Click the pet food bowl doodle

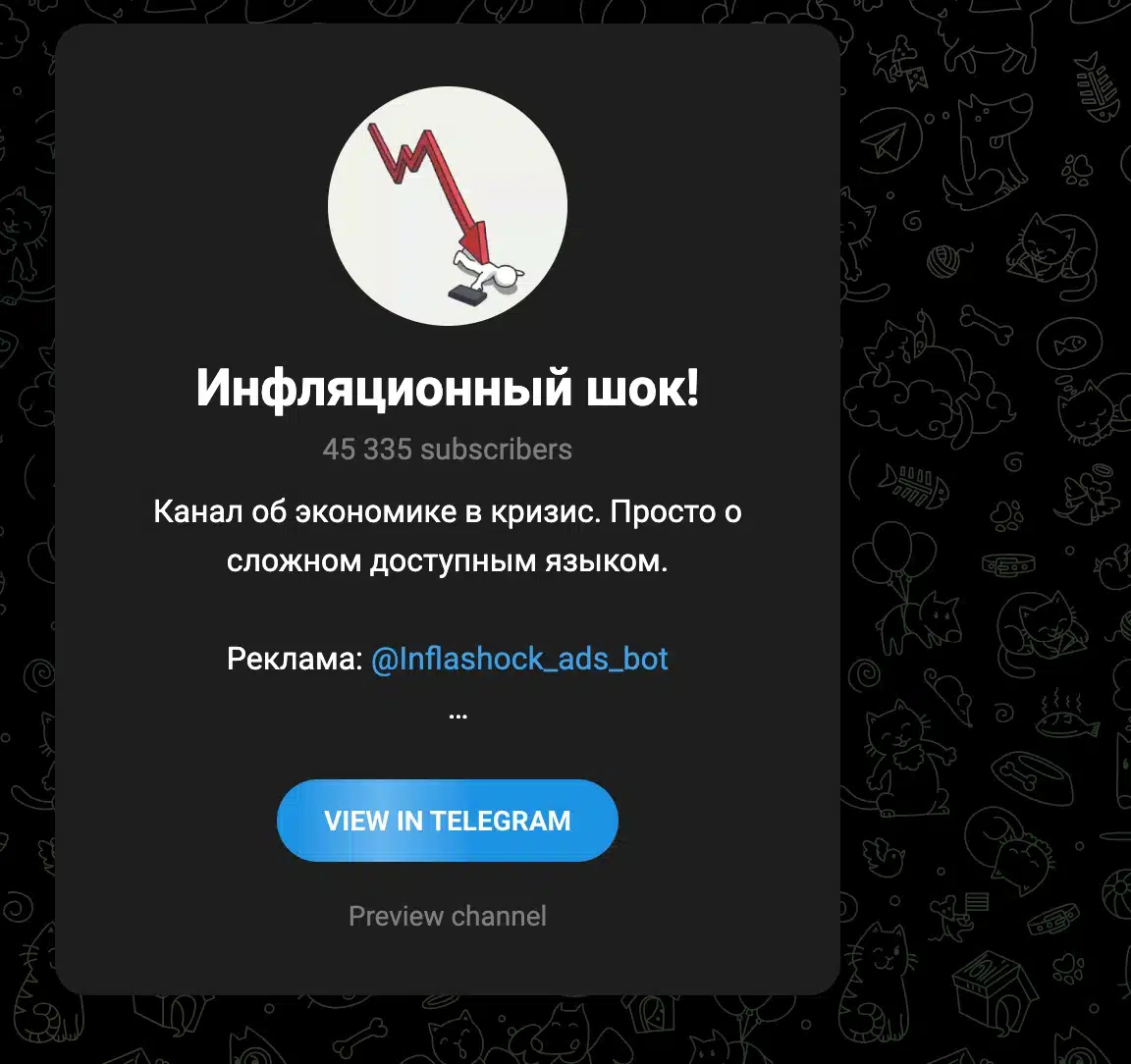tap(1031, 779)
